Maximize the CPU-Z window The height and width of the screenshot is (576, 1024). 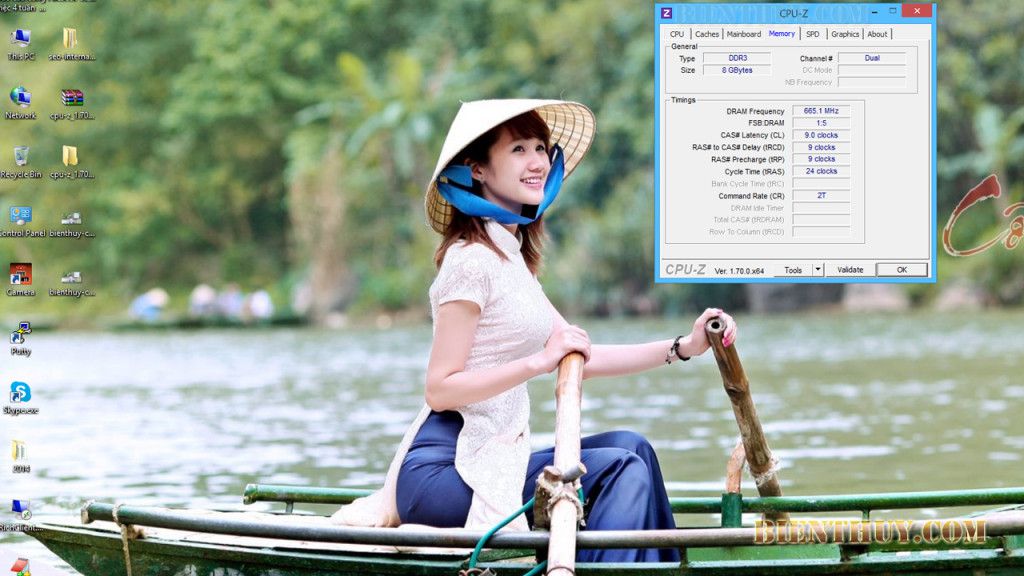893,11
